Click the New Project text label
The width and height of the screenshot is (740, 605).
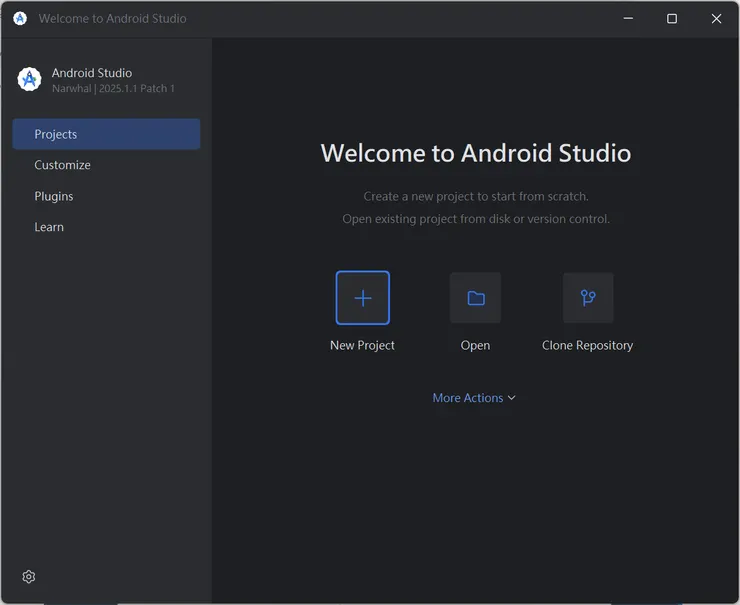[362, 345]
